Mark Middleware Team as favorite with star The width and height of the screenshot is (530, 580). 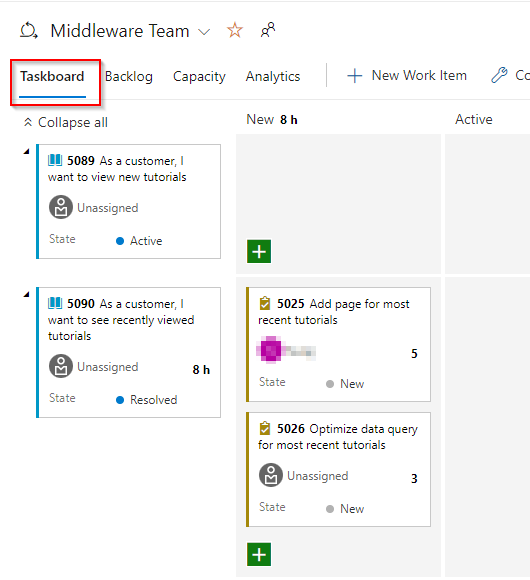point(235,30)
